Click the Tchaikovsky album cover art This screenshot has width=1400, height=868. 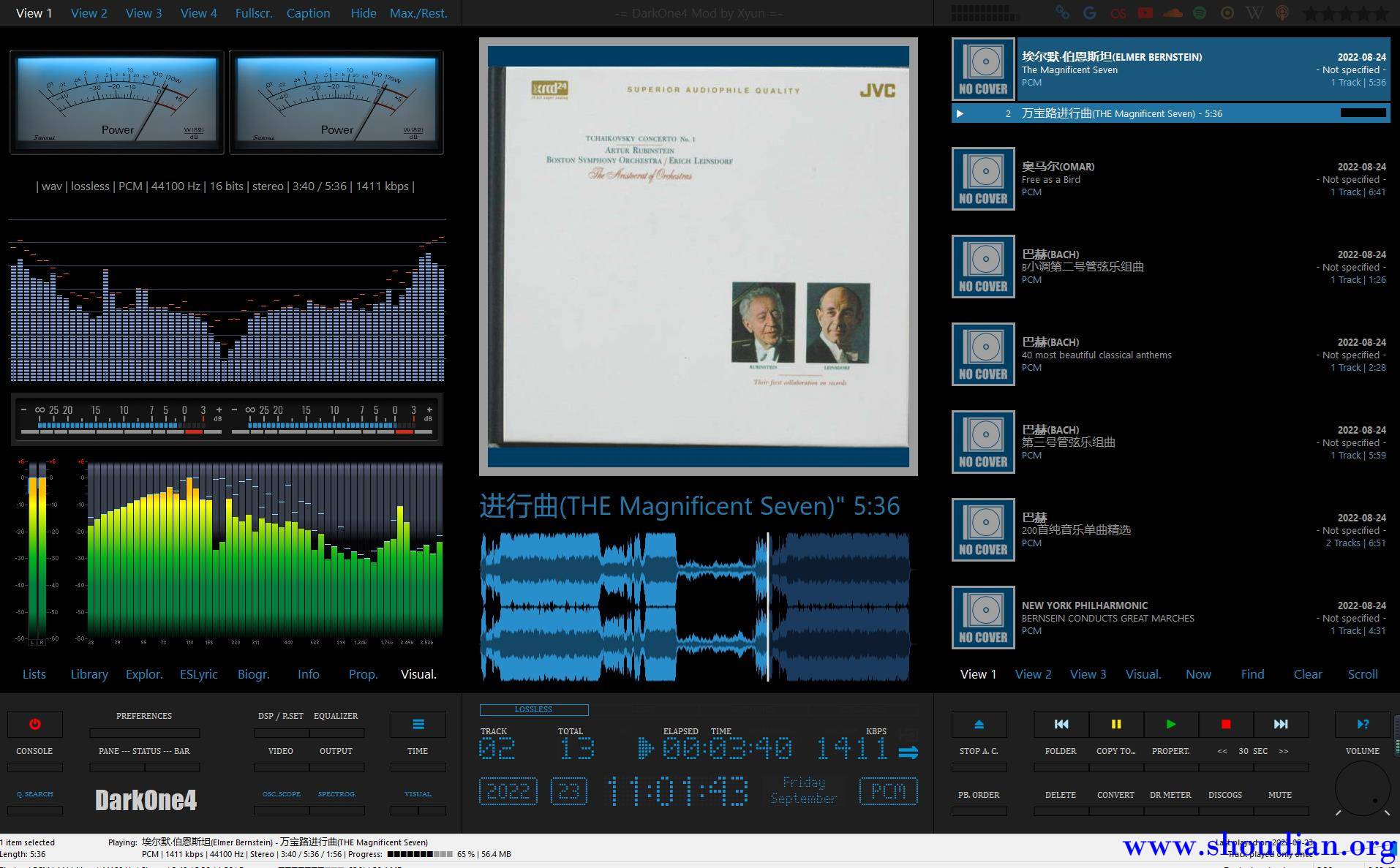pos(699,257)
